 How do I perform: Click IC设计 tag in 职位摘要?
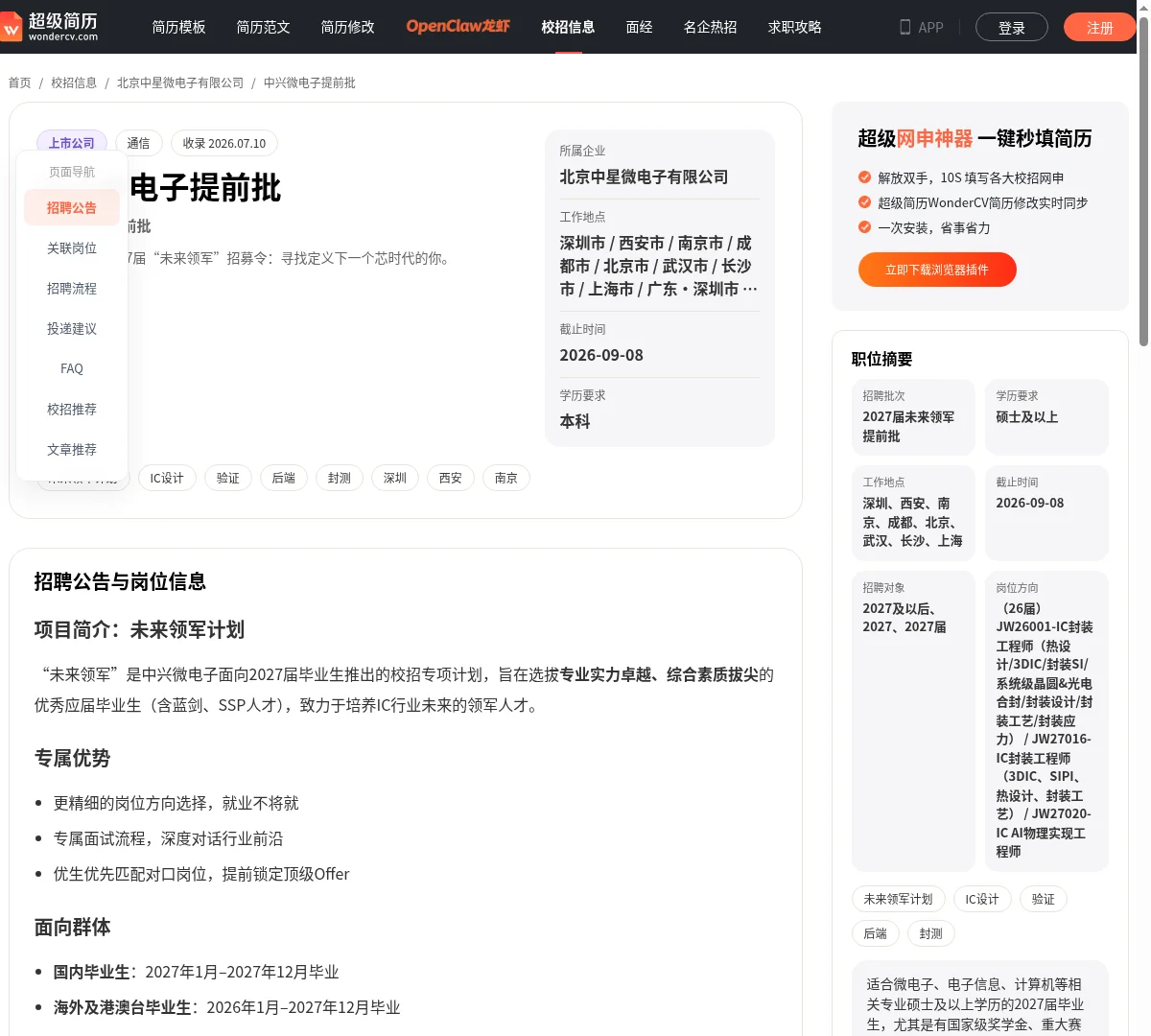[982, 899]
